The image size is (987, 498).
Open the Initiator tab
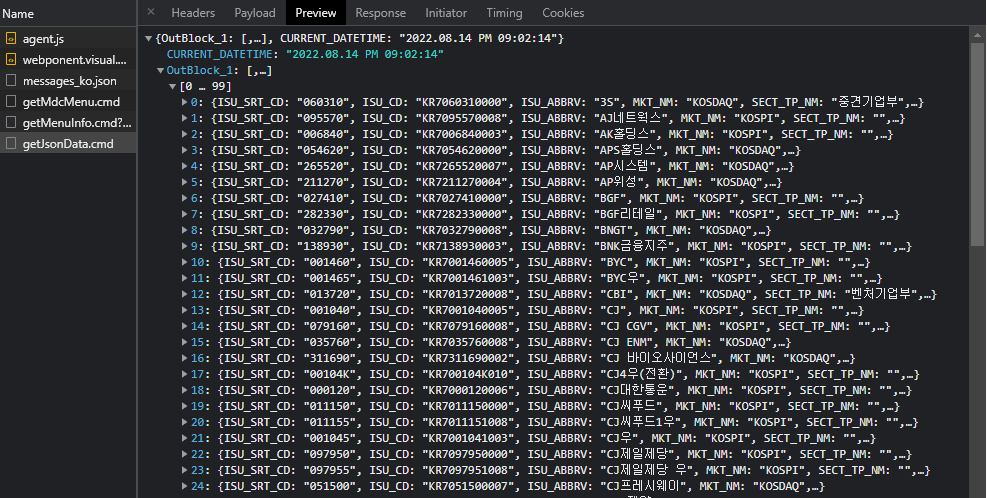coord(446,13)
